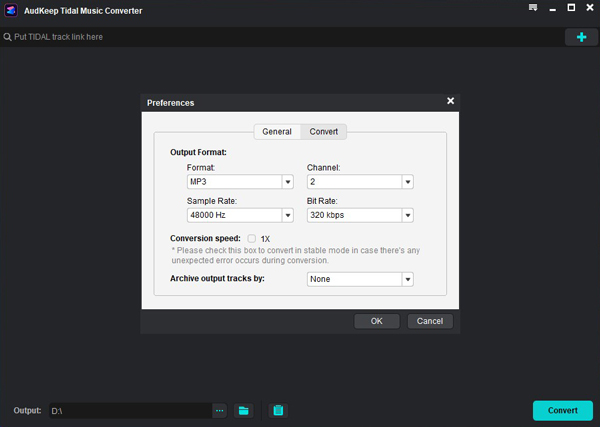Click the Cancel button
Screen dimensions: 600x427
click(x=430, y=321)
